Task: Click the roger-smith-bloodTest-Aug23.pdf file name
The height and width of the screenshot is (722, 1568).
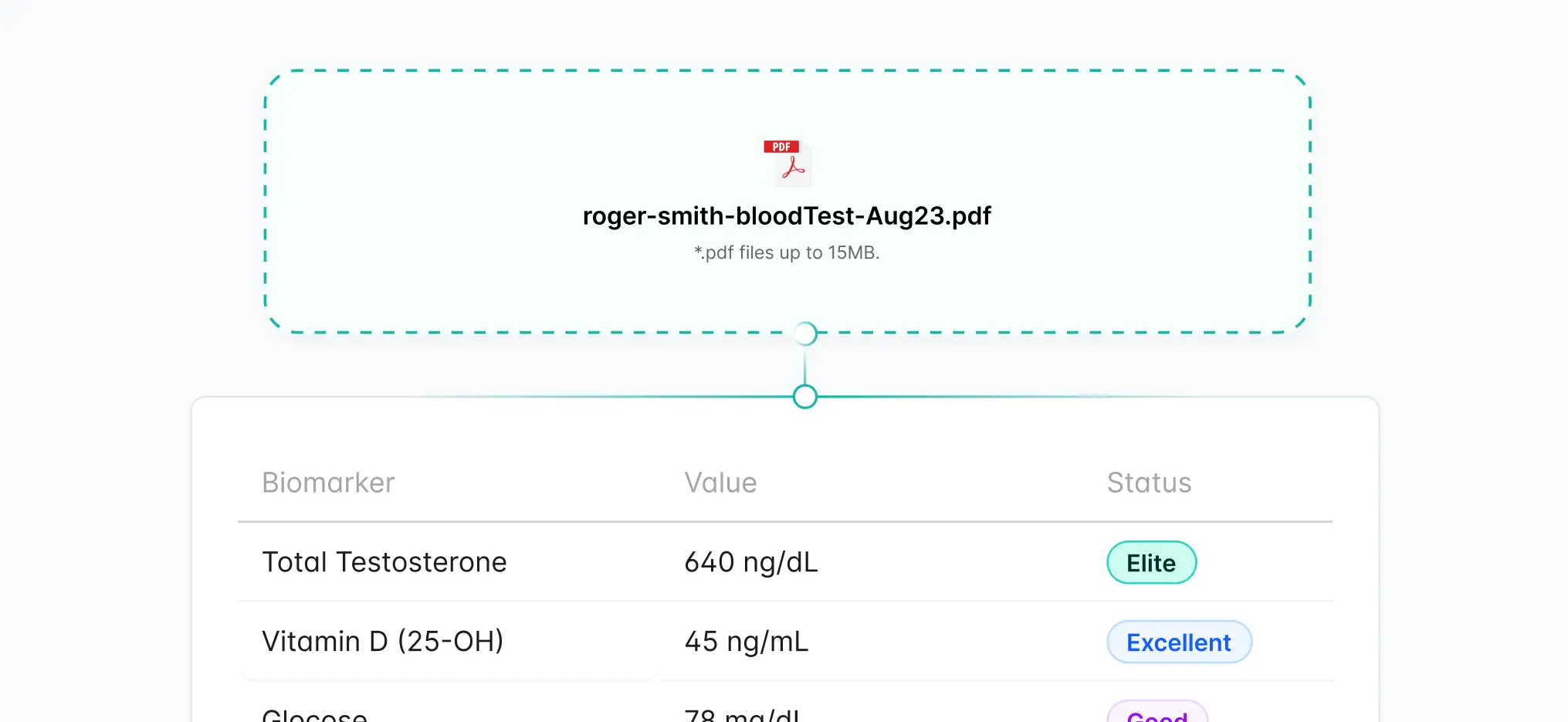Action: pyautogui.click(x=787, y=216)
